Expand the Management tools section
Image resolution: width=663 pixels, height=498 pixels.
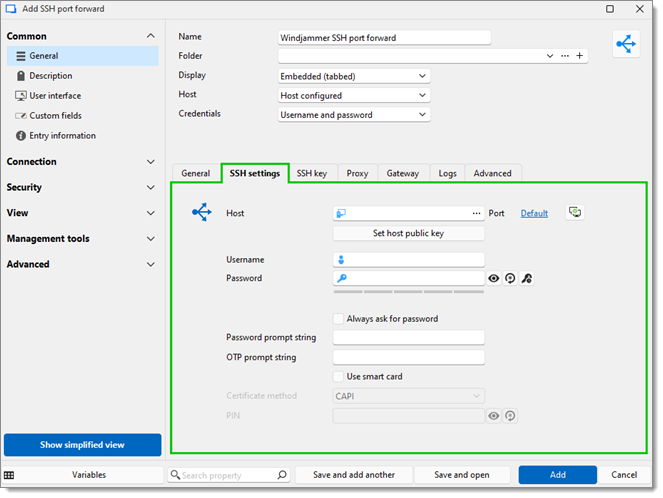(x=80, y=239)
